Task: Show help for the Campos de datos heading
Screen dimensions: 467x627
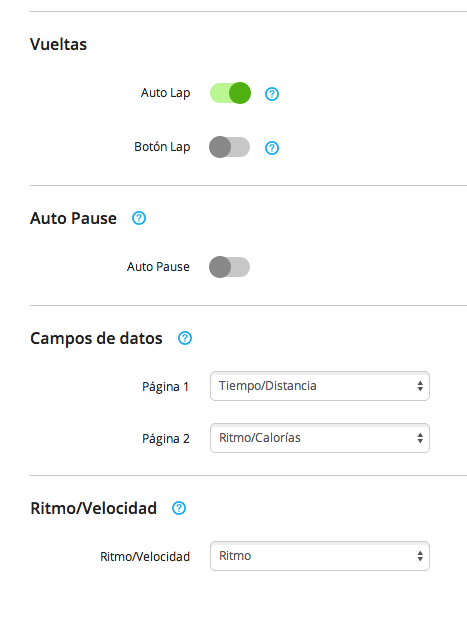Action: pos(185,338)
